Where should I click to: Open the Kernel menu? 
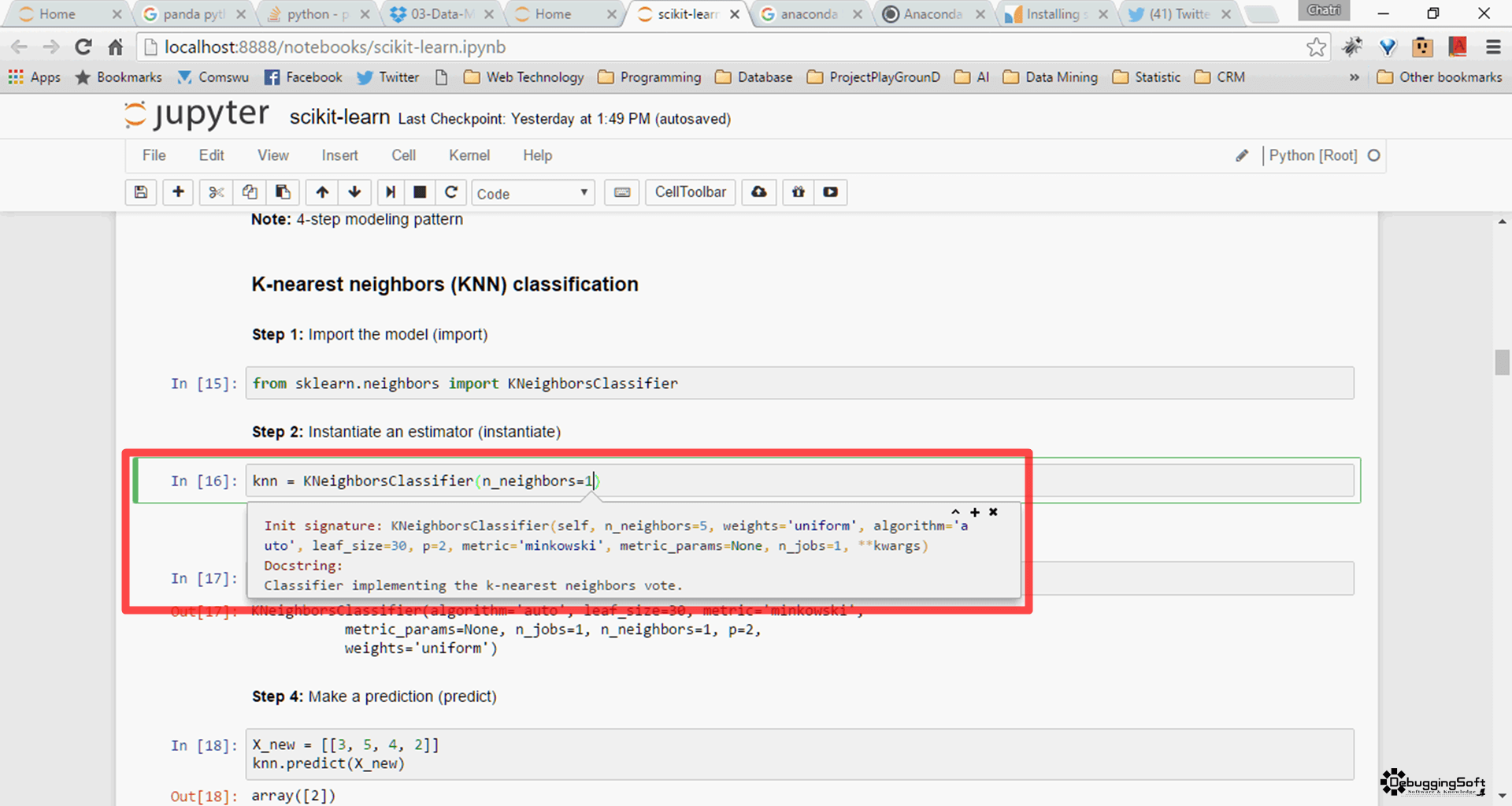[469, 155]
